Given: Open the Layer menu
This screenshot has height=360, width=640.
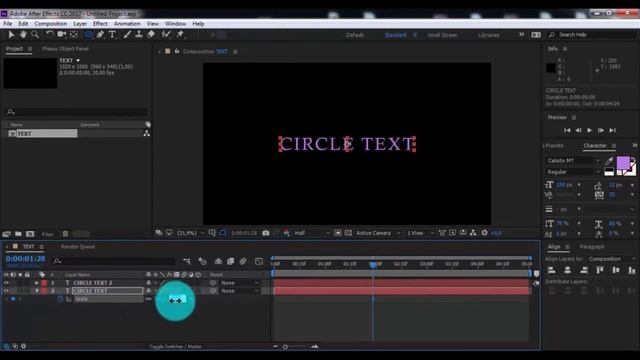Looking at the screenshot, I should click(x=80, y=24).
